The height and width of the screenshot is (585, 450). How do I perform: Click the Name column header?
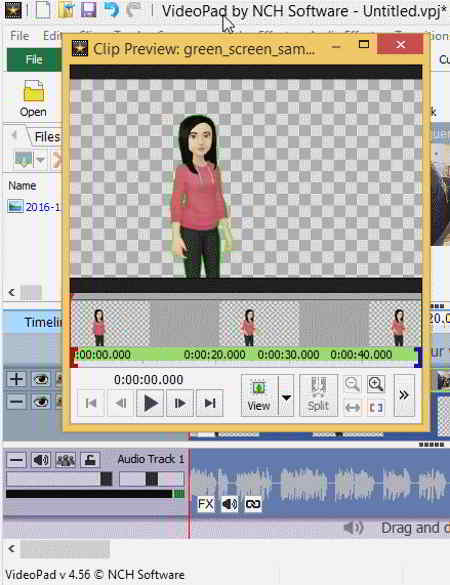(x=22, y=186)
